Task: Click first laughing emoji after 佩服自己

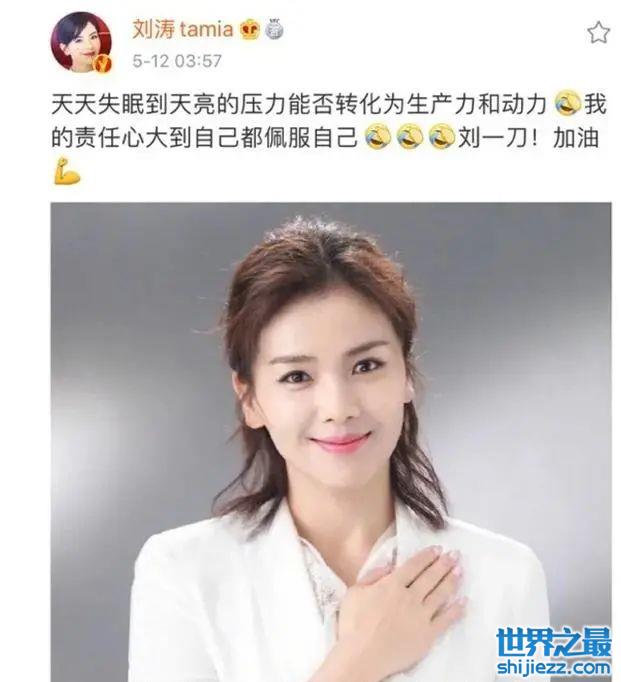Action: [x=377, y=137]
